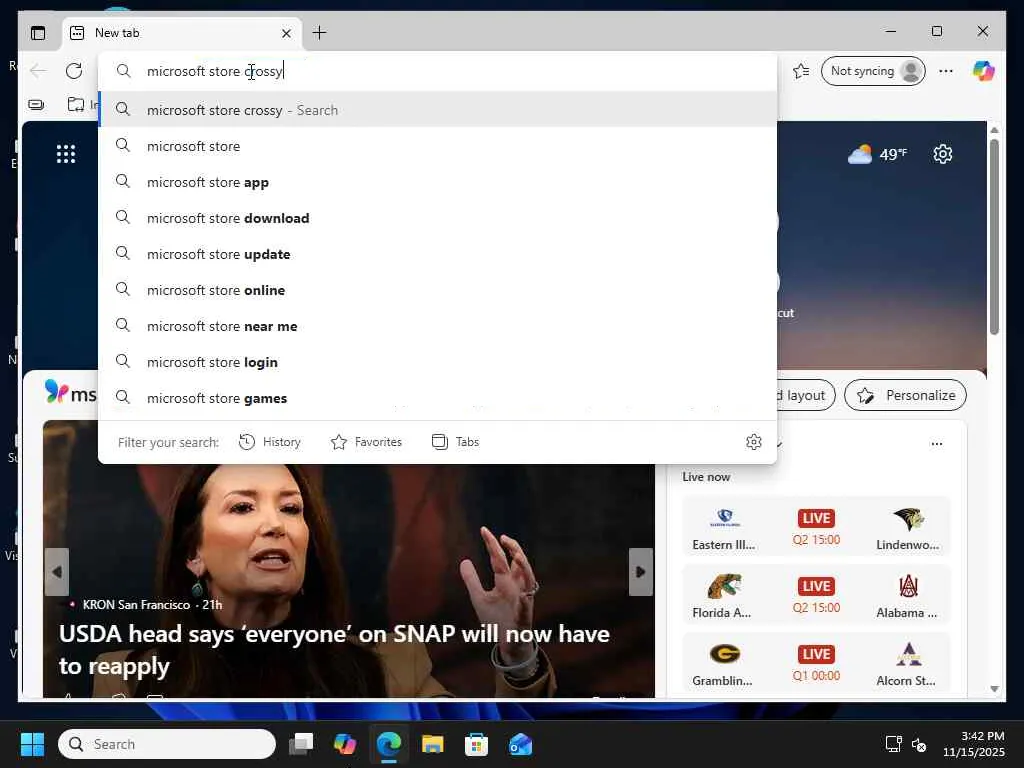The image size is (1024, 768).
Task: Click the Live now heading
Action: [x=706, y=477]
